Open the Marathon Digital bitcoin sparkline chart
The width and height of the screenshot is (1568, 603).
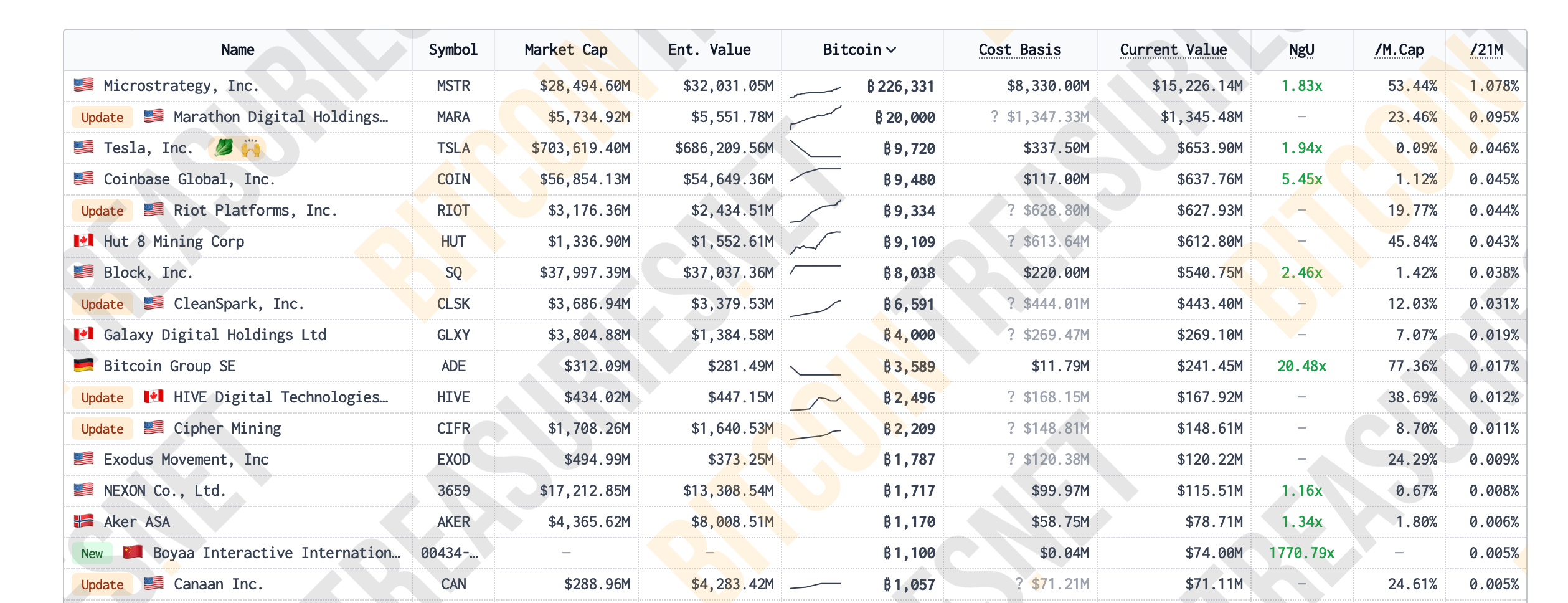pos(816,117)
